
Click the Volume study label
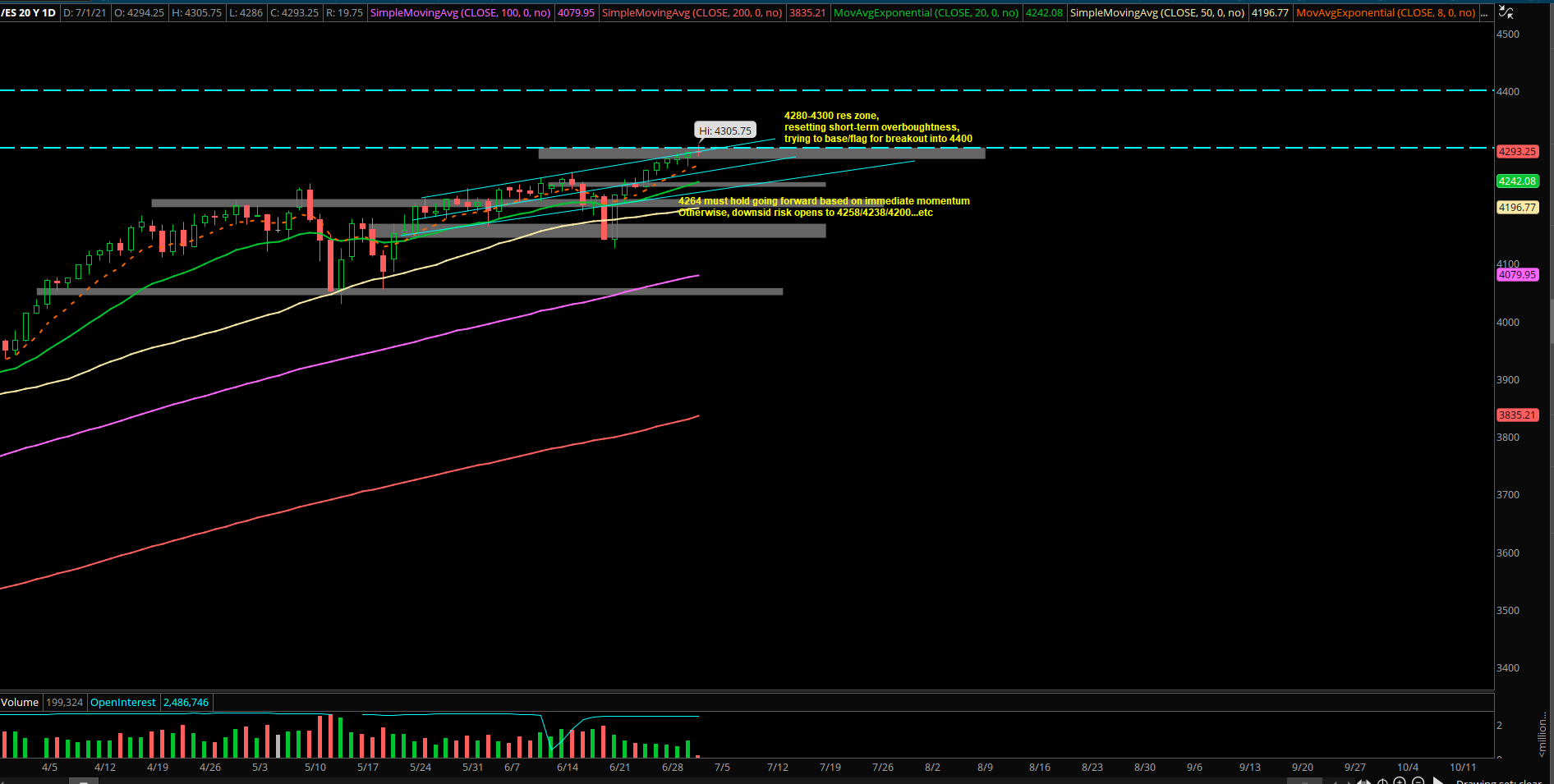pyautogui.click(x=20, y=703)
